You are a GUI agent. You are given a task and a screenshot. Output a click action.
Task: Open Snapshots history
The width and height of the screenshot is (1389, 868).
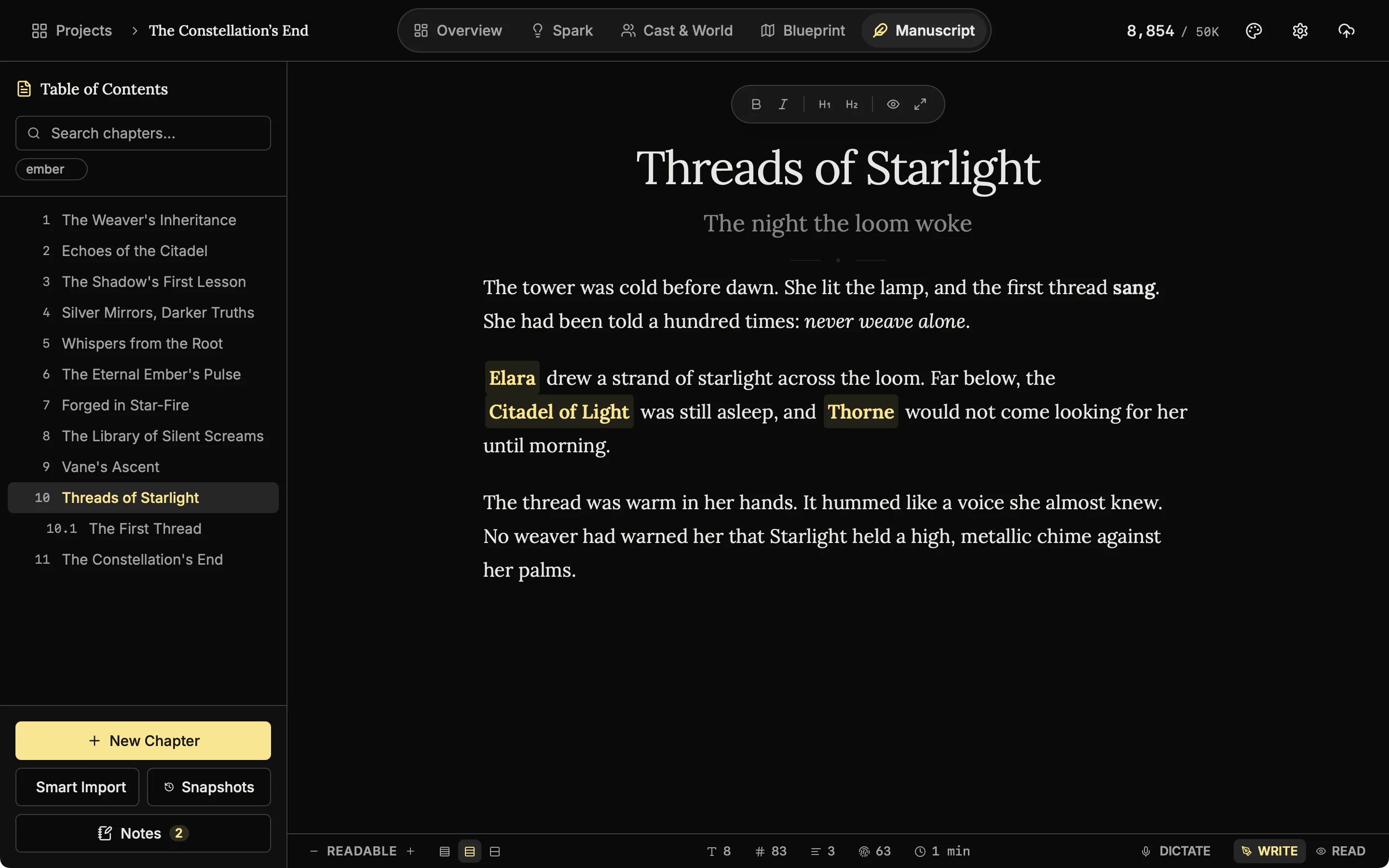[x=209, y=787]
